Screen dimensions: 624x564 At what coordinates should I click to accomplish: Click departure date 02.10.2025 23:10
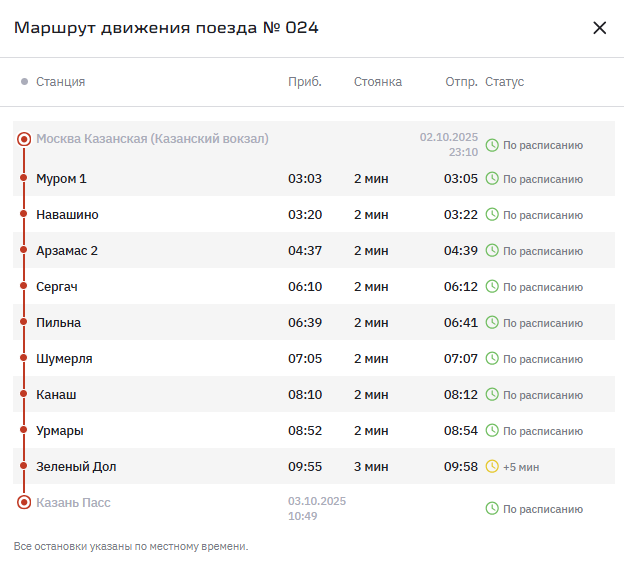point(449,144)
